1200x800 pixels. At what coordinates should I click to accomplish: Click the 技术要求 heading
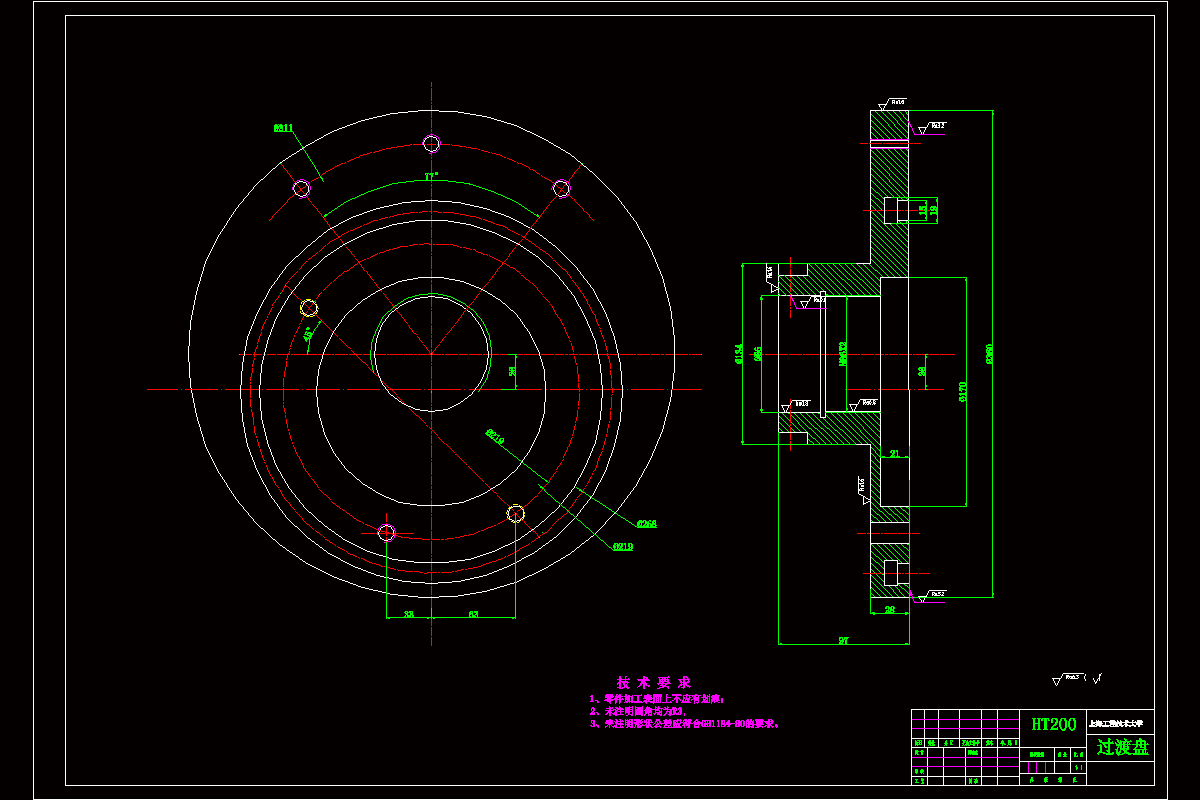click(653, 681)
